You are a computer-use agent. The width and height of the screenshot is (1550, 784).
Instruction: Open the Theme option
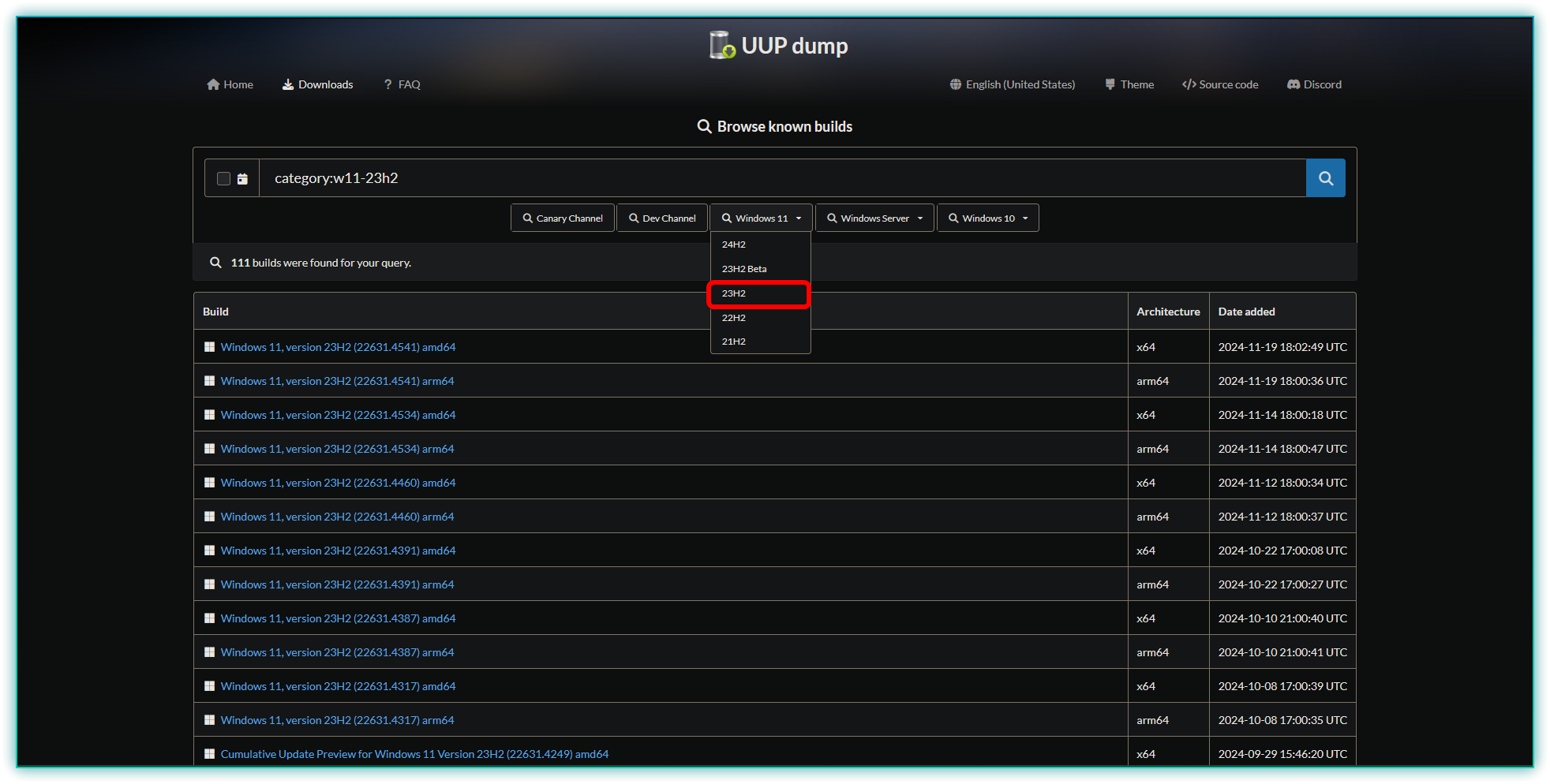click(1129, 84)
